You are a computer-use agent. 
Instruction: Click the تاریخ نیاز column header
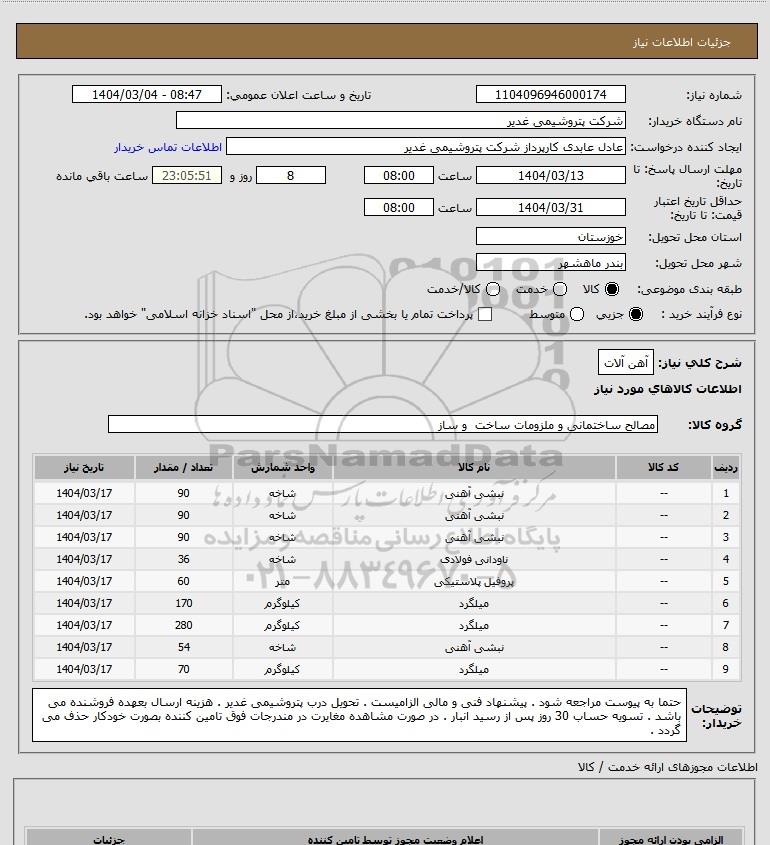point(84,468)
